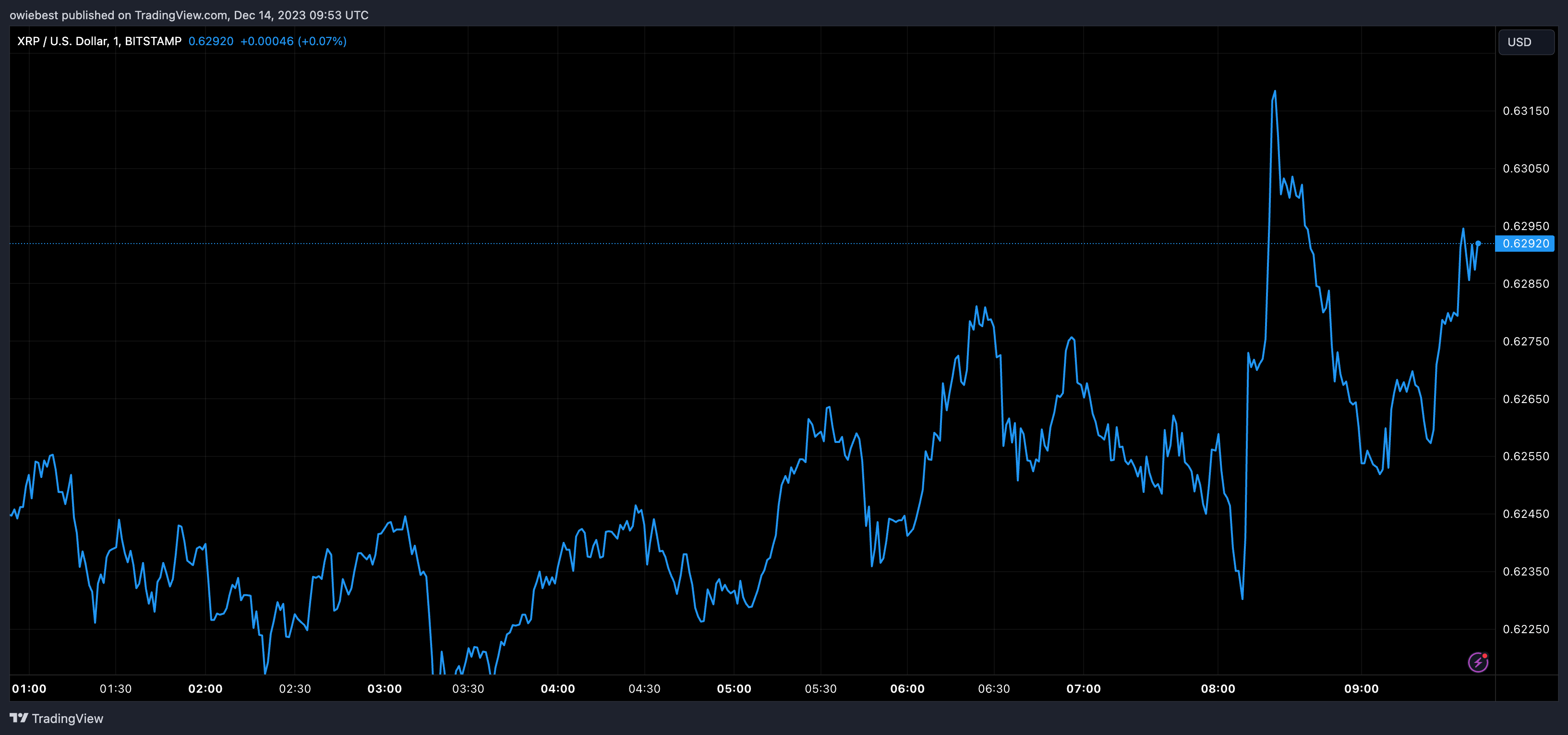Image resolution: width=1568 pixels, height=735 pixels.
Task: Open the USD currency selector
Action: (1526, 42)
